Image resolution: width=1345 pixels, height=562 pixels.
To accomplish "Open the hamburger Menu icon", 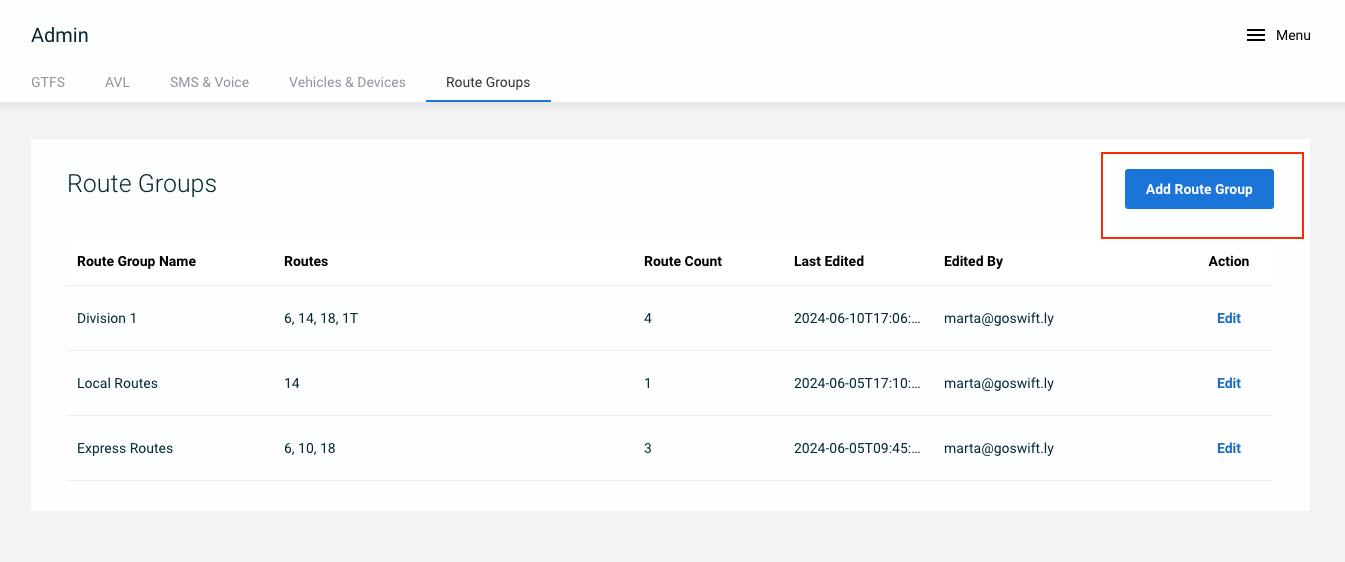I will [x=1256, y=35].
